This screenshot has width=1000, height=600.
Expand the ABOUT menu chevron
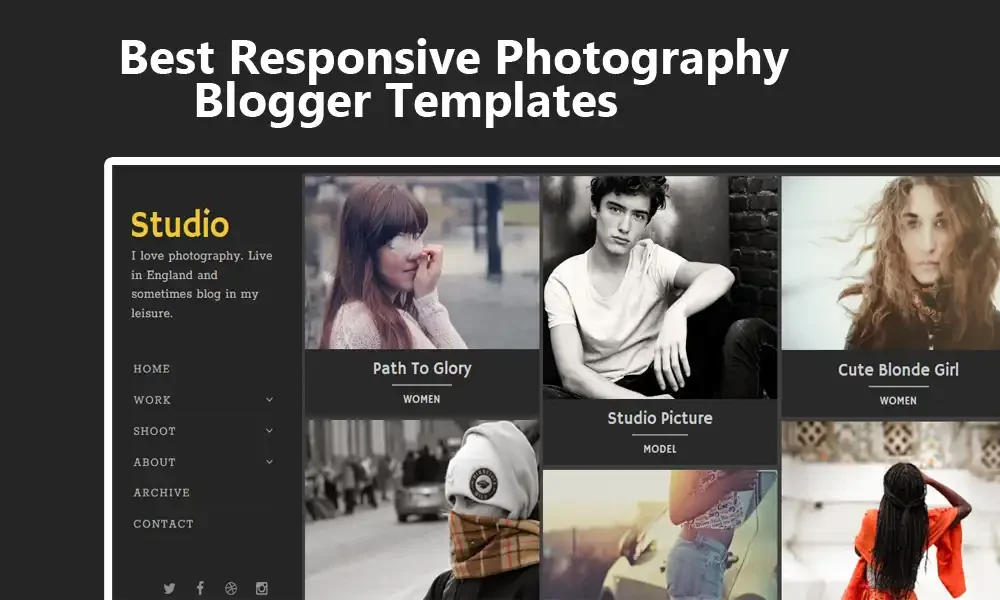coord(269,462)
